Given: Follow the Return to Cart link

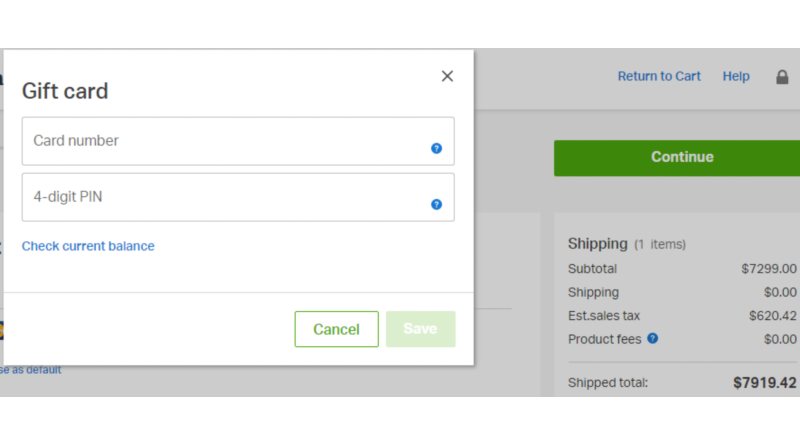Looking at the screenshot, I should point(659,76).
